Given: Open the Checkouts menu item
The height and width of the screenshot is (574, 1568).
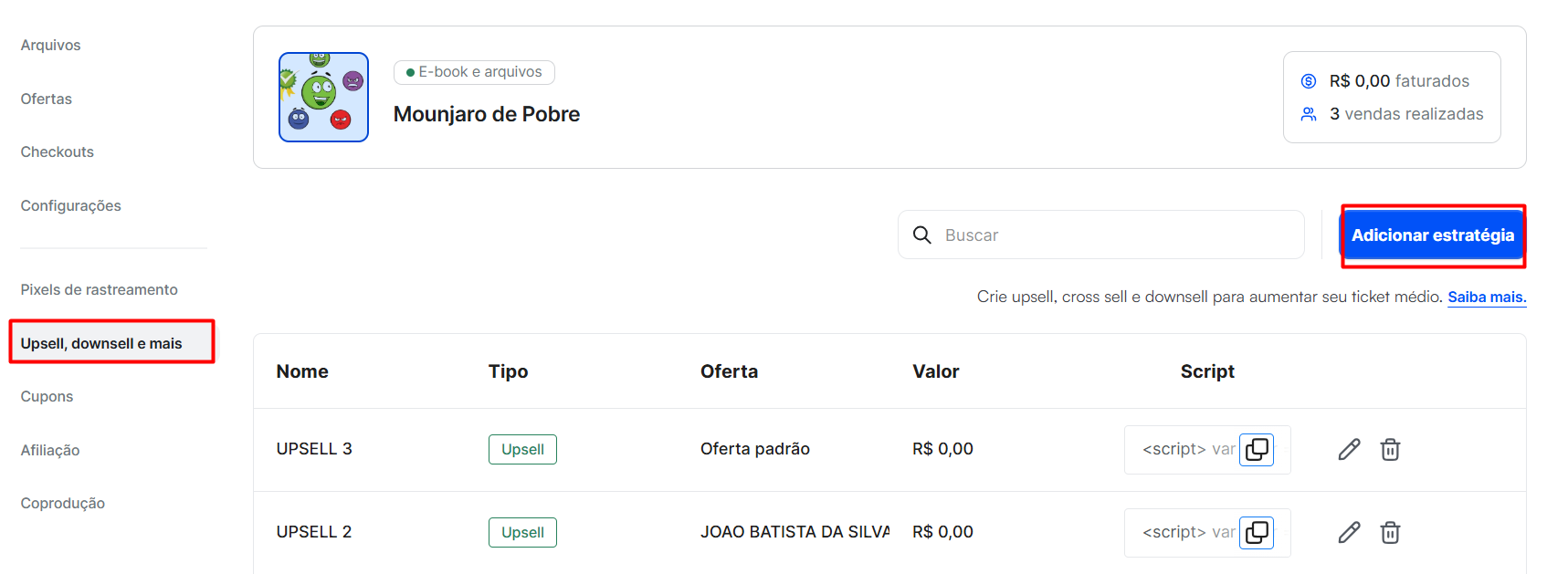Looking at the screenshot, I should coord(58,152).
